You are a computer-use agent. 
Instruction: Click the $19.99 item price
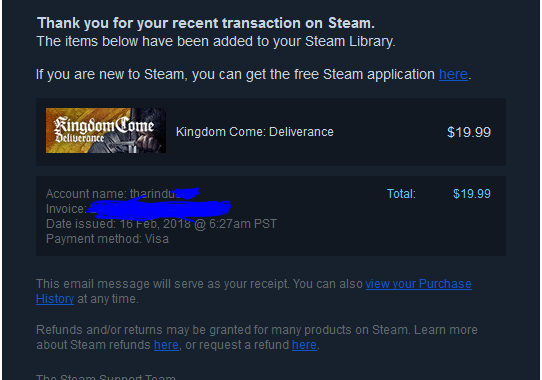469,132
